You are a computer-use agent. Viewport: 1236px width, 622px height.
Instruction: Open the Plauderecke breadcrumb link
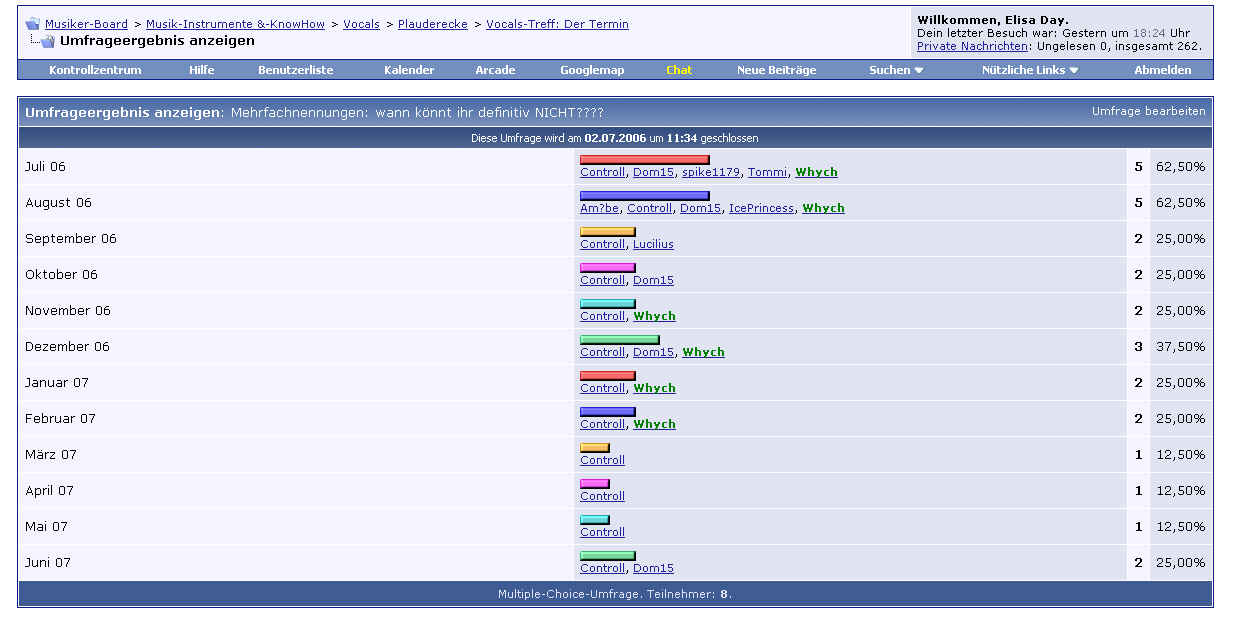pyautogui.click(x=433, y=24)
